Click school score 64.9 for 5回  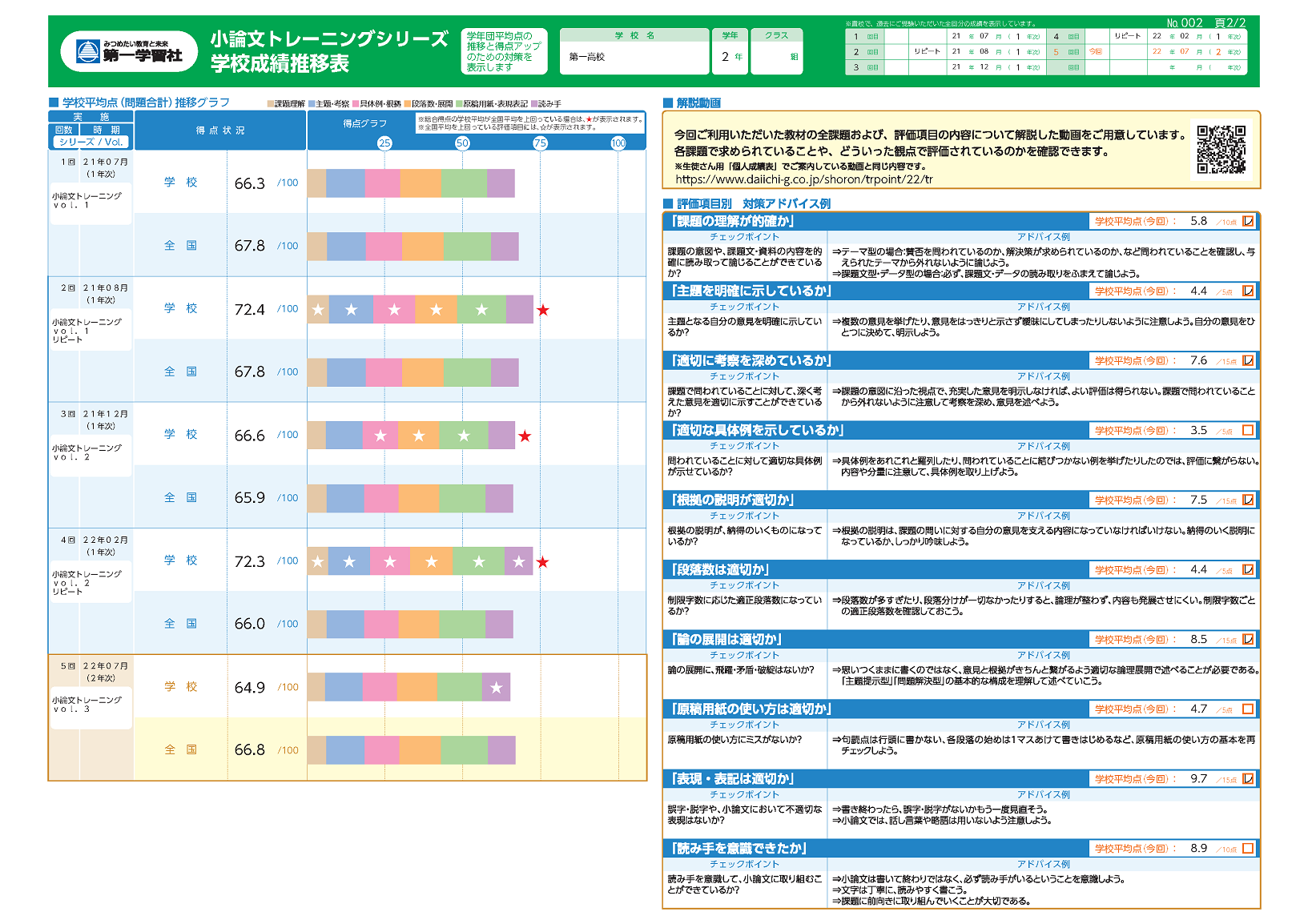point(249,688)
